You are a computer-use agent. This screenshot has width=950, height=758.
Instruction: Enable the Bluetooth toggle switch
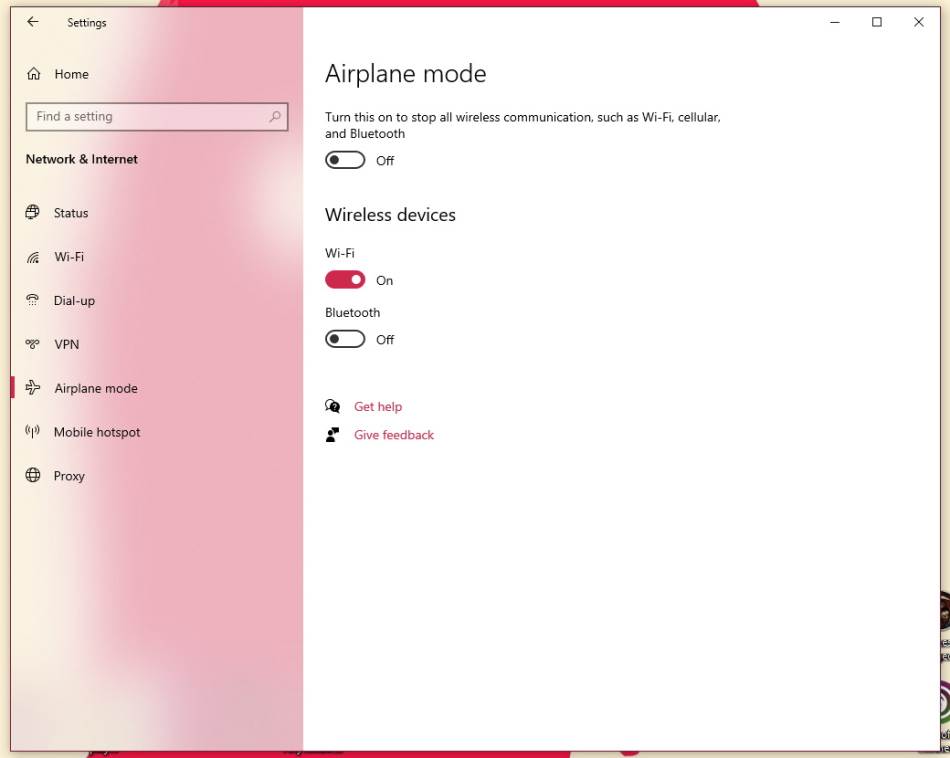pos(345,340)
